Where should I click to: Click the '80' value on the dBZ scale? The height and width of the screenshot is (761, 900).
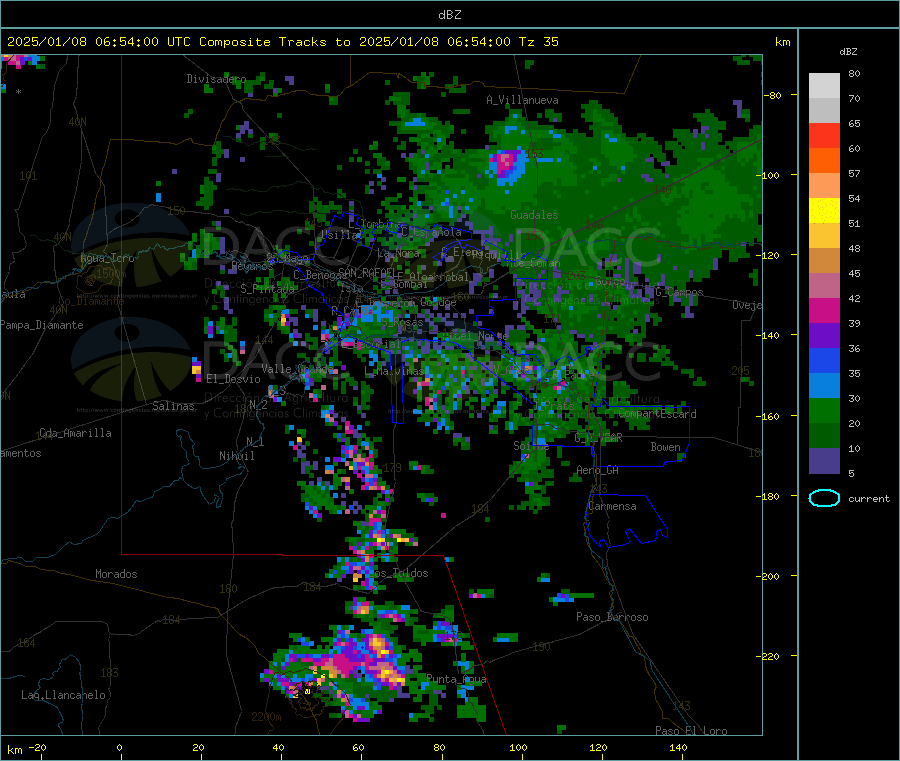coord(854,73)
